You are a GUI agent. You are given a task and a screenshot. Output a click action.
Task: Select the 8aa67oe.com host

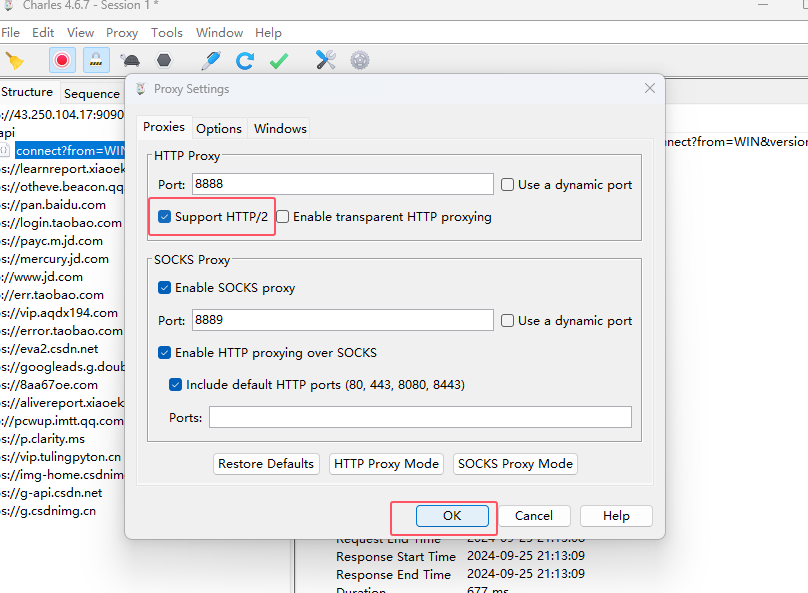click(49, 385)
